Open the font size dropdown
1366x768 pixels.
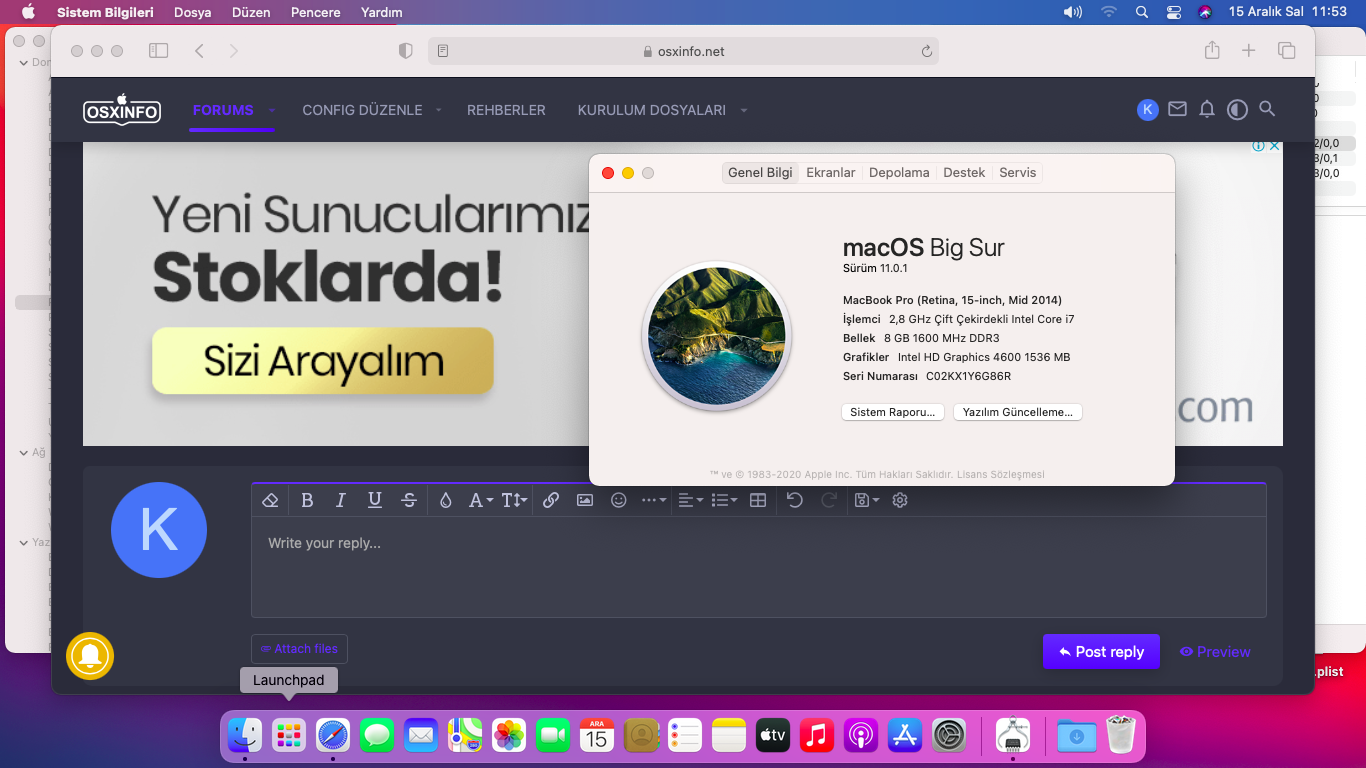(x=514, y=500)
